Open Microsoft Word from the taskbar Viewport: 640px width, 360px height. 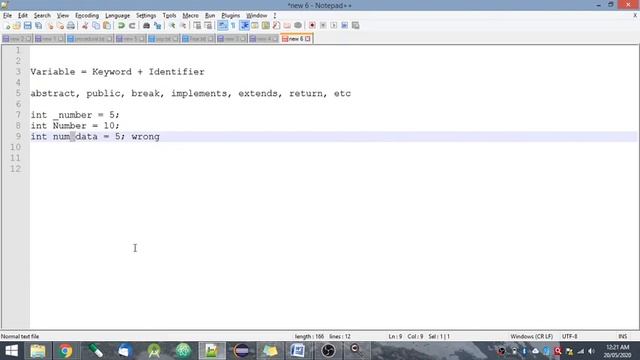[x=298, y=351]
